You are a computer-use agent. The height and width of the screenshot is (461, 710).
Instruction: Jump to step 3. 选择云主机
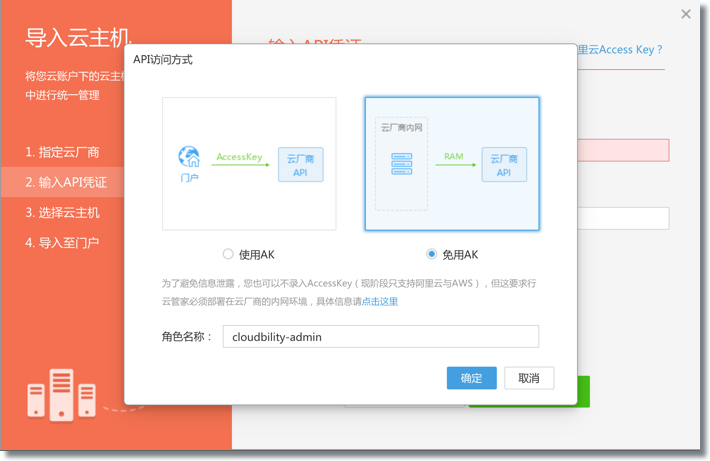62,212
